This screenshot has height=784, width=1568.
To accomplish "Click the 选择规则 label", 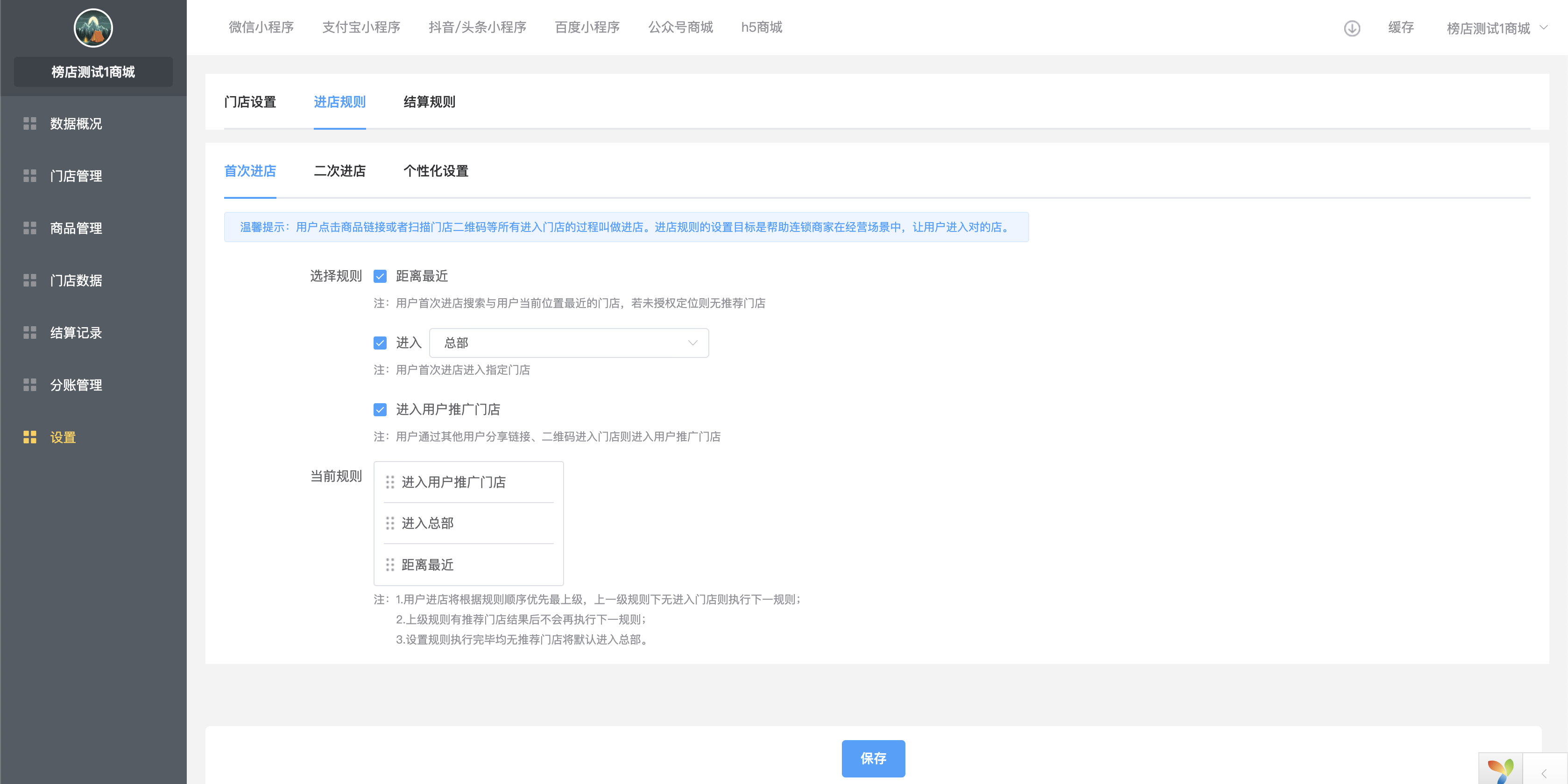I will 336,276.
